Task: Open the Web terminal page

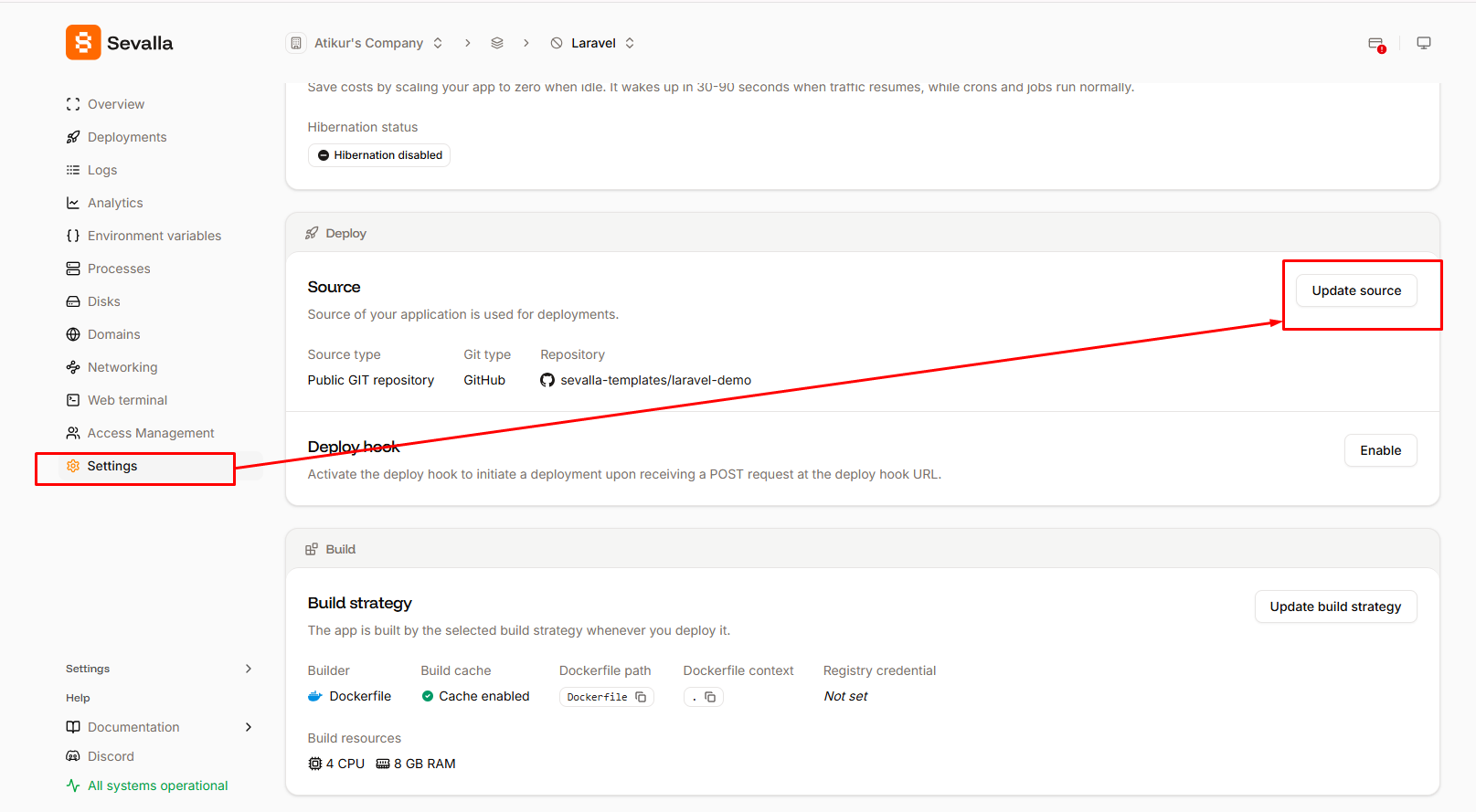Action: tap(127, 400)
